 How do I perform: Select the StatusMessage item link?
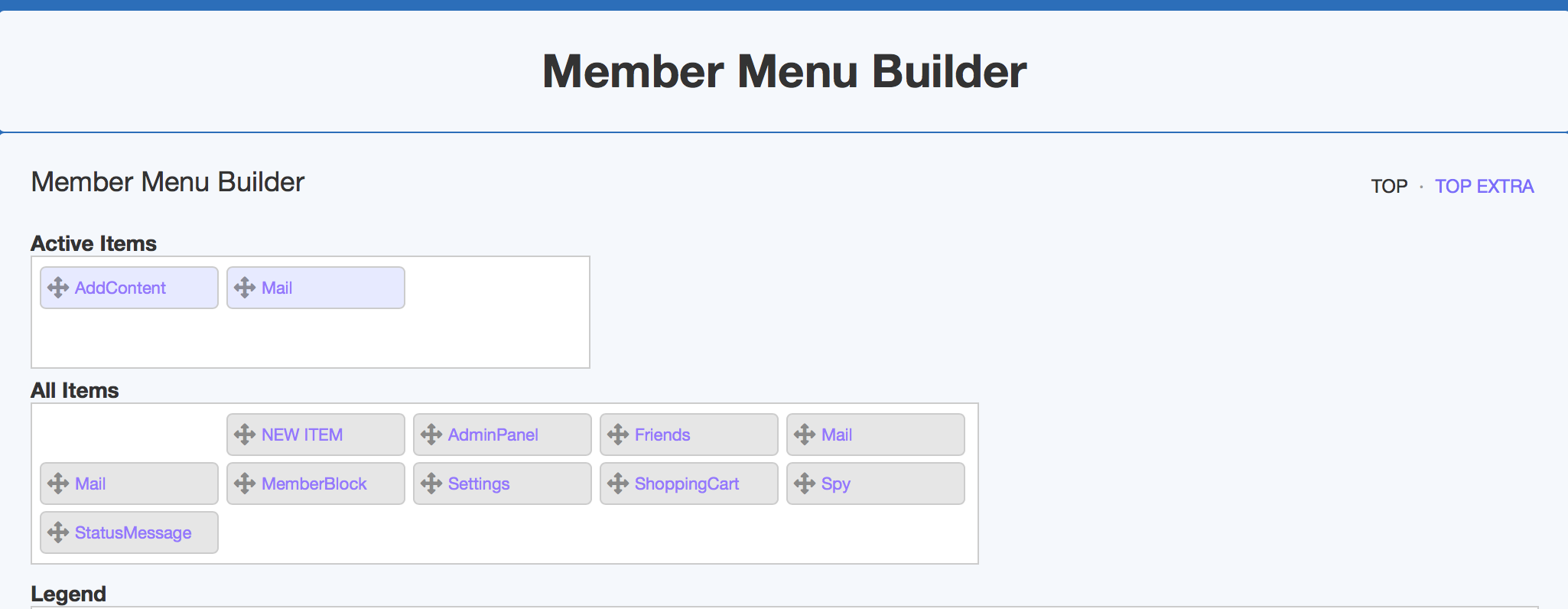tap(133, 532)
